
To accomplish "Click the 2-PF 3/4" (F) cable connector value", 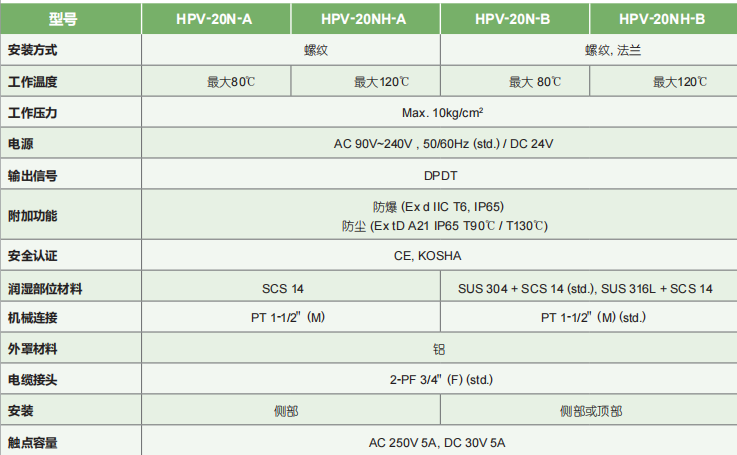I will [x=439, y=380].
